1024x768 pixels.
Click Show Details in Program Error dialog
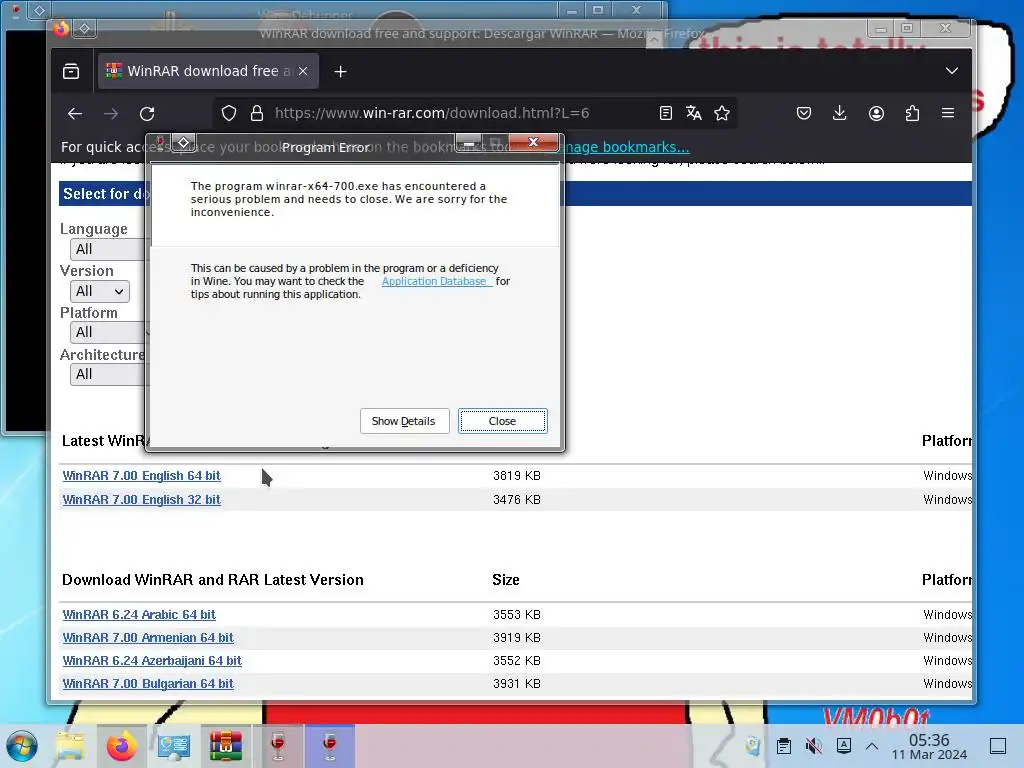pyautogui.click(x=404, y=421)
